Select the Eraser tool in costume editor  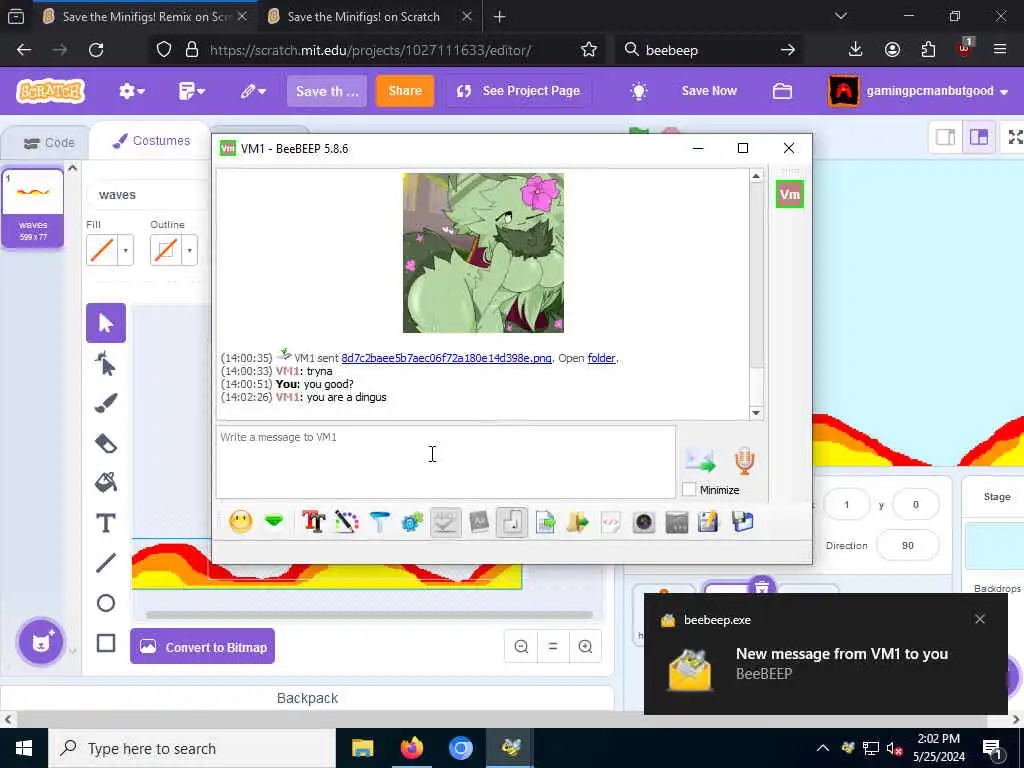pos(106,443)
